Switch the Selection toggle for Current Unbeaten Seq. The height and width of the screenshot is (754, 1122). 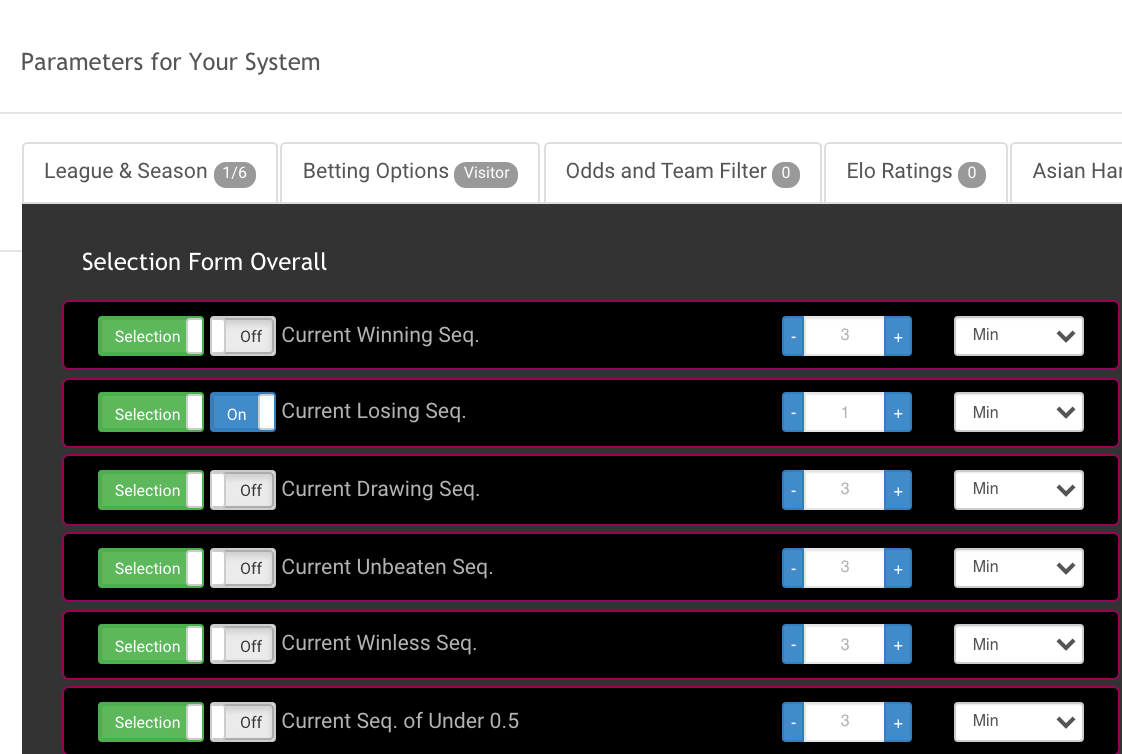pos(151,568)
